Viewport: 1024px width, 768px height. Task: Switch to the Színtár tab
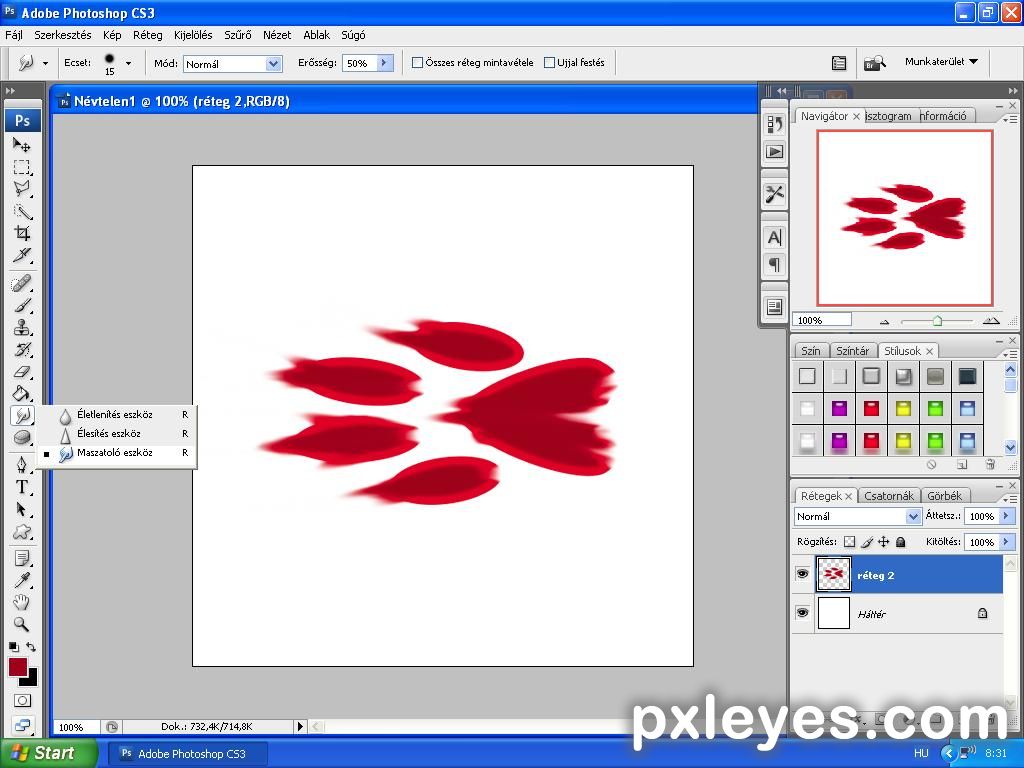[852, 351]
